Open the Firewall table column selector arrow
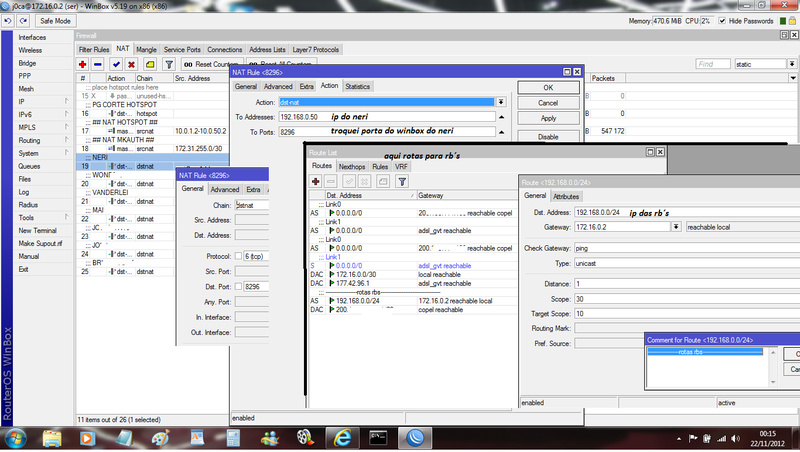Screen dimensions: 800x452 point(792,79)
